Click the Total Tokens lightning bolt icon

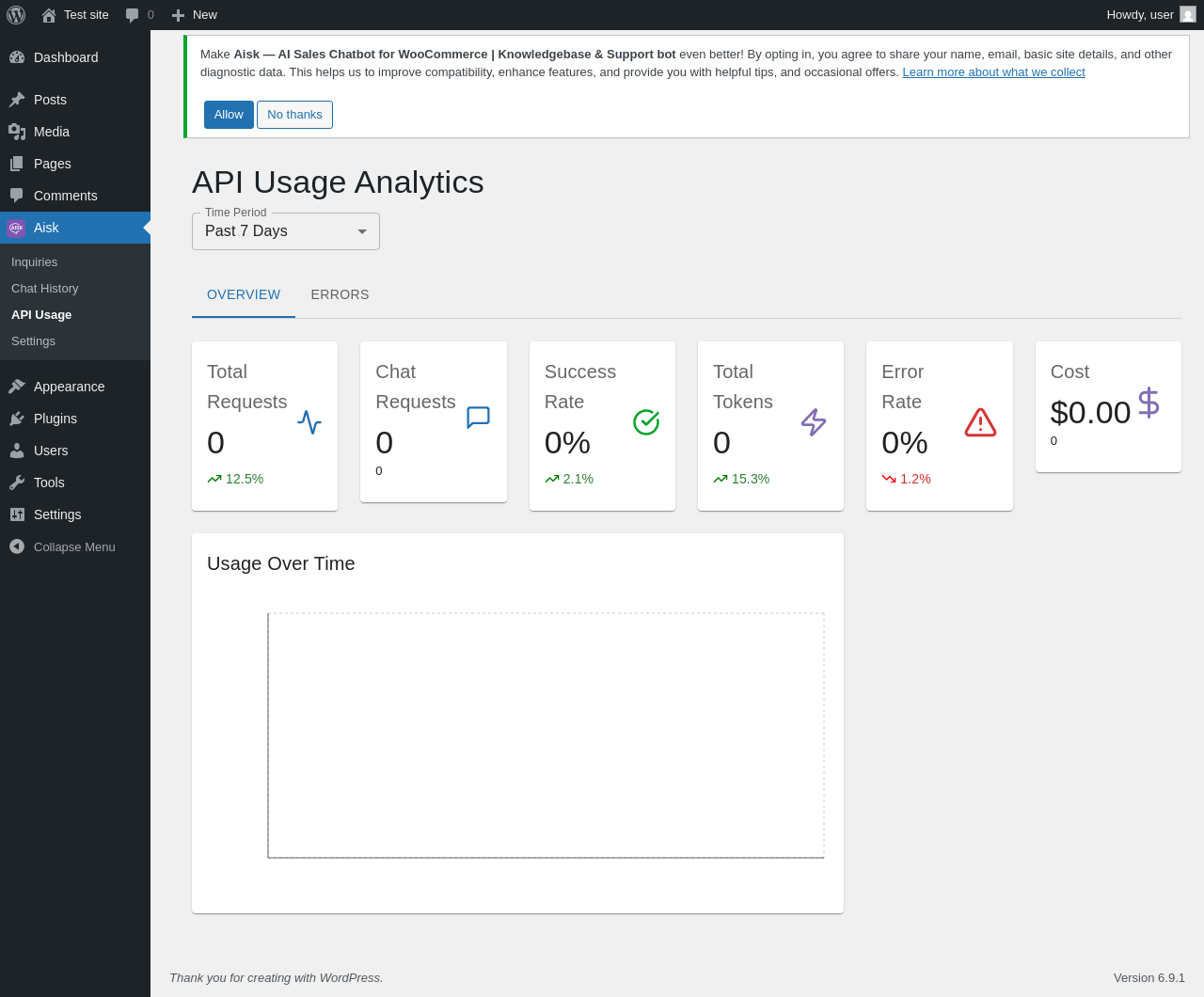pos(814,422)
